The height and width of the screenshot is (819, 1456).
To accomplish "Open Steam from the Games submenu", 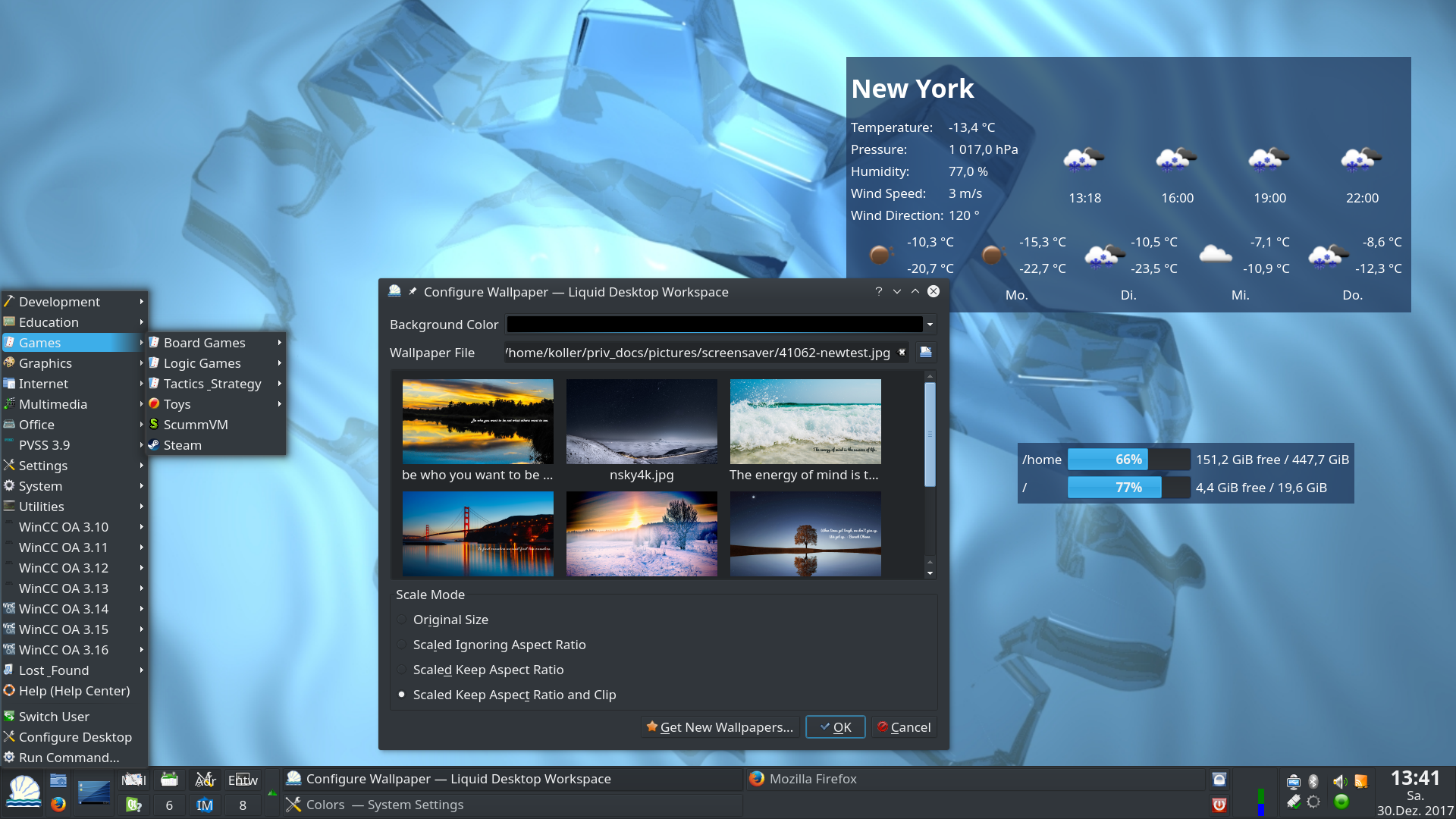I will click(182, 445).
